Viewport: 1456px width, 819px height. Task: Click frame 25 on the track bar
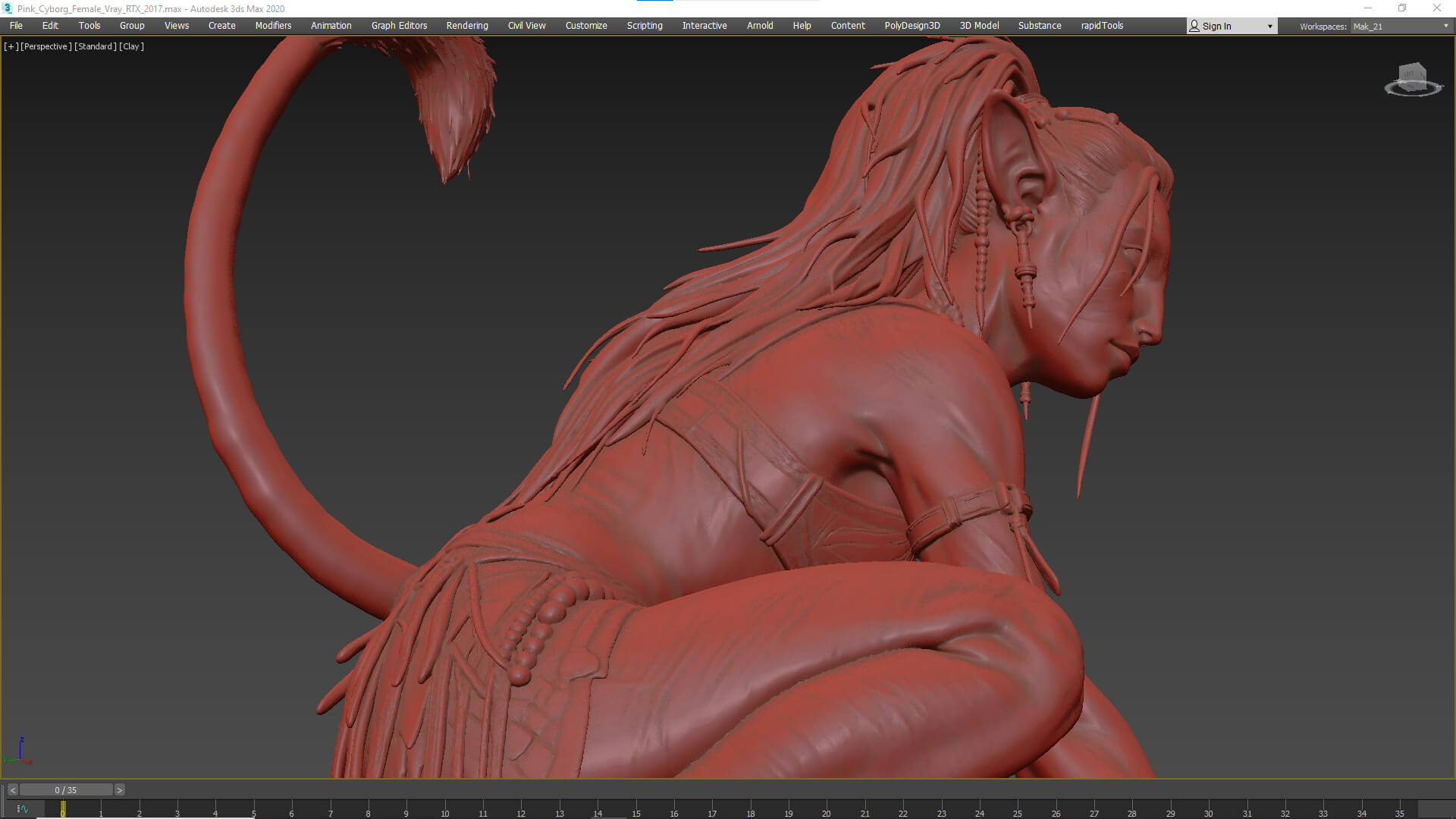click(x=1018, y=810)
